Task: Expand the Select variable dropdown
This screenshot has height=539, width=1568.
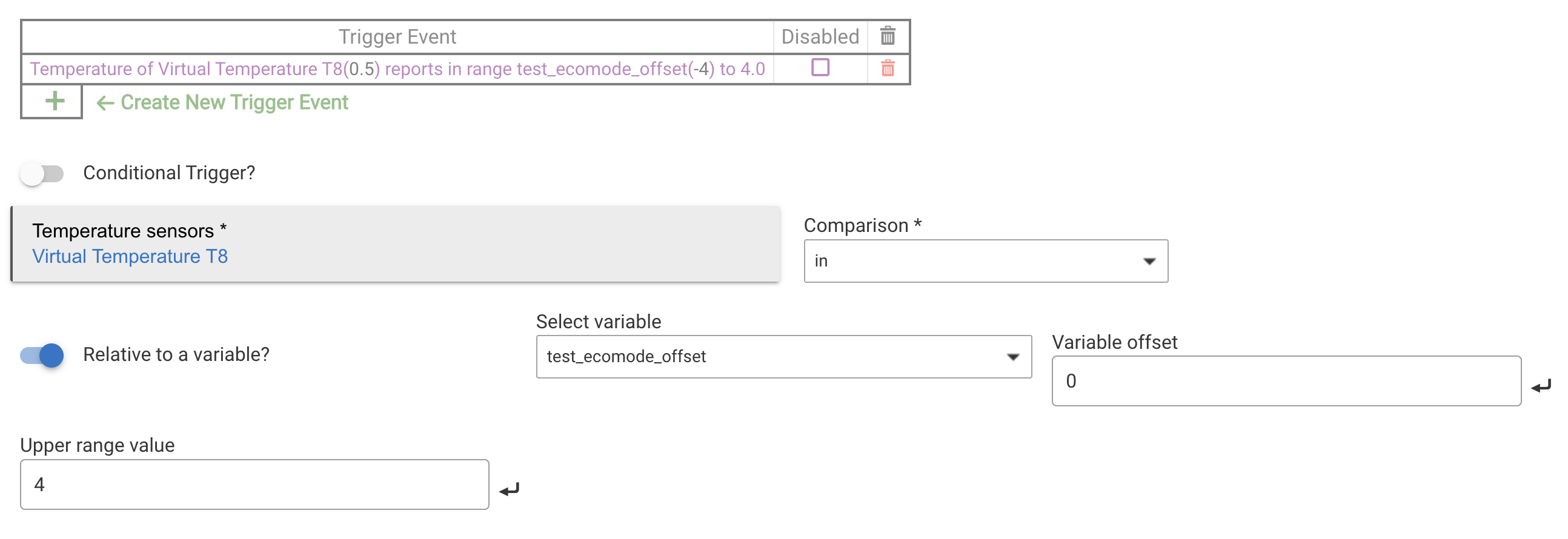Action: (x=783, y=357)
